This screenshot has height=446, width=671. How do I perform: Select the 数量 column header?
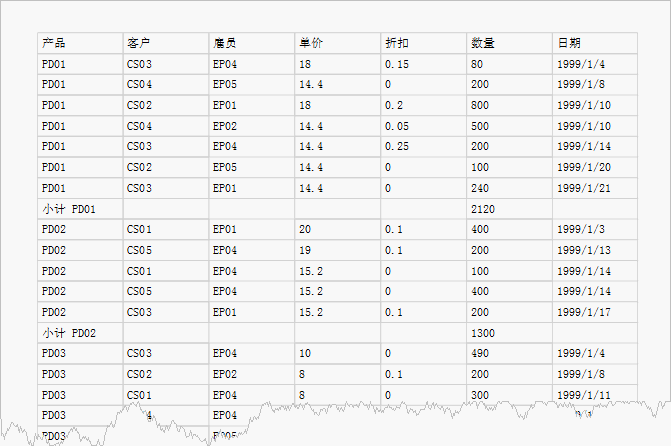509,43
